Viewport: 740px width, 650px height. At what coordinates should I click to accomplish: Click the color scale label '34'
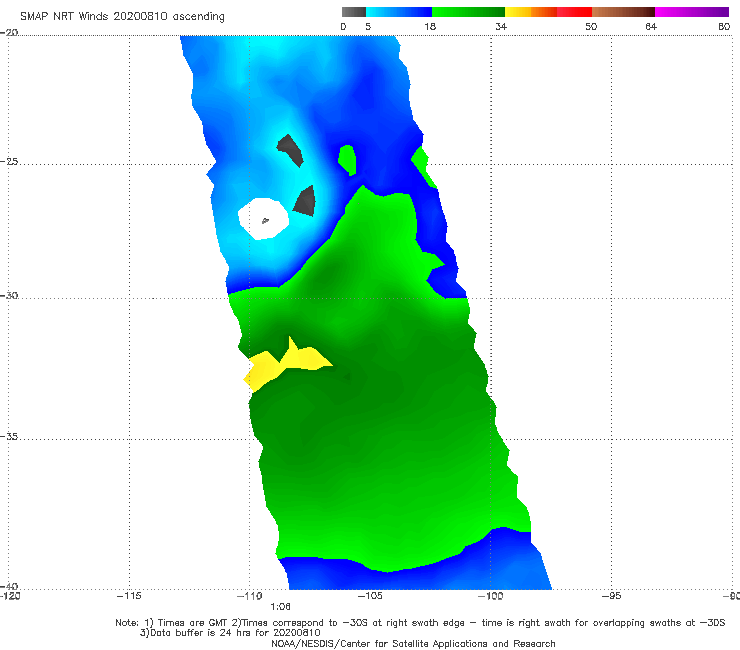501,26
